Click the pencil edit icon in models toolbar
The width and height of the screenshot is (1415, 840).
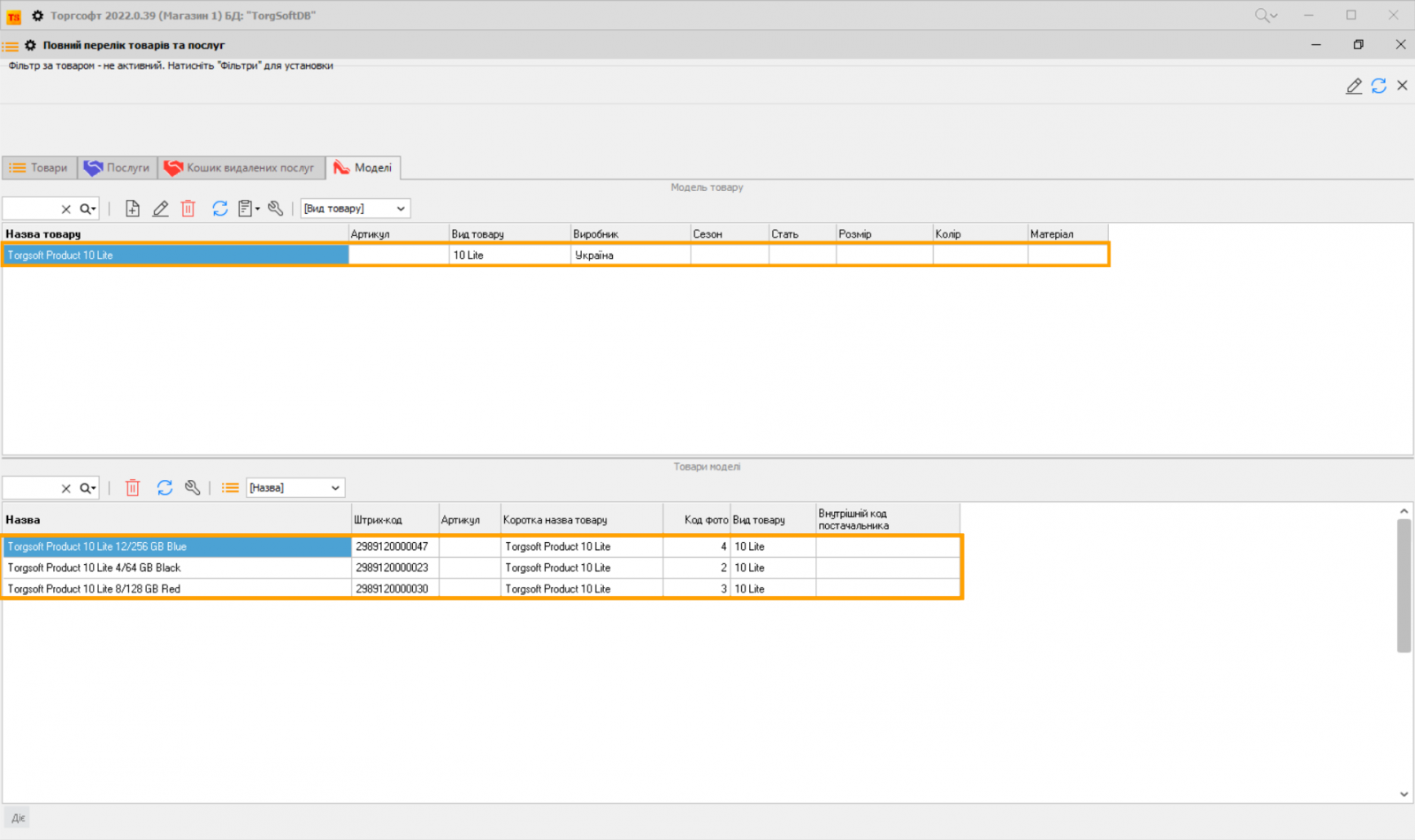pyautogui.click(x=160, y=209)
